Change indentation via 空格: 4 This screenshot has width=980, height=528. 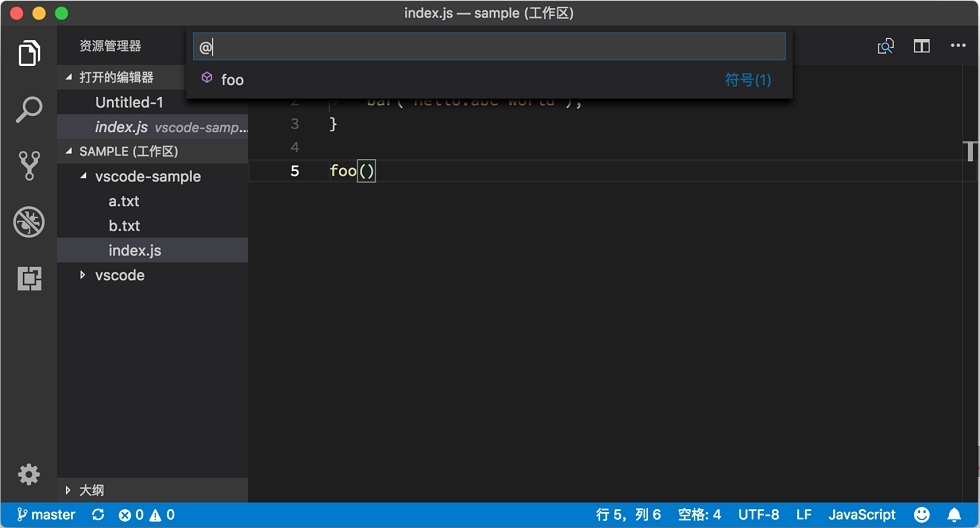699,515
